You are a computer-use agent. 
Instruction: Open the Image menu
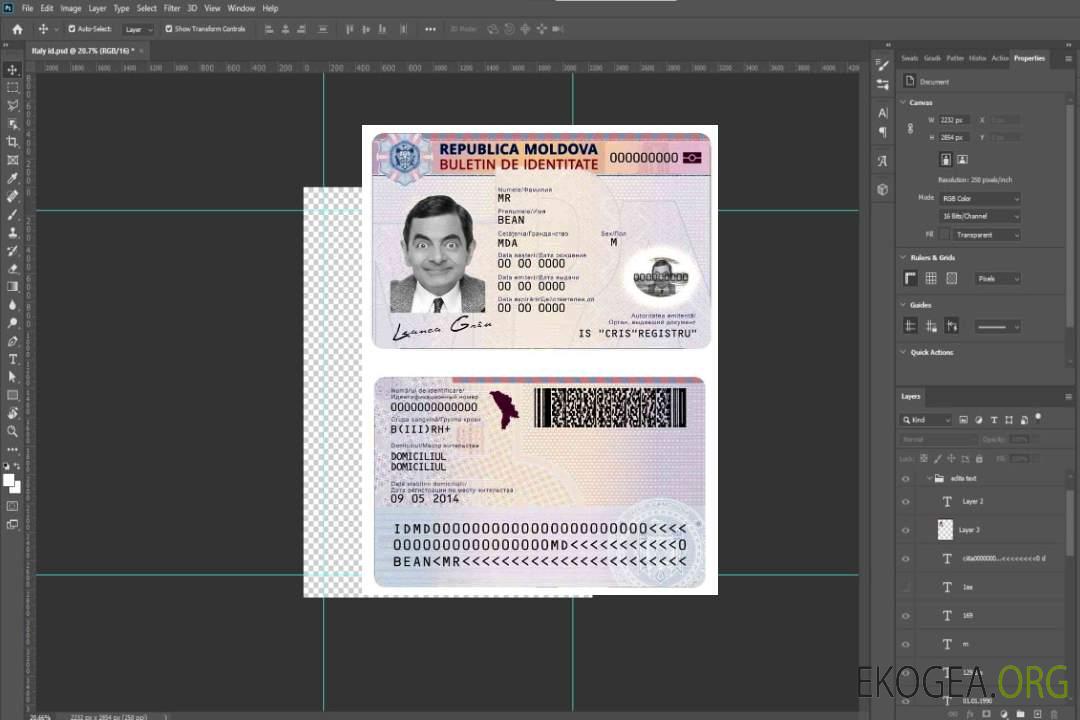pyautogui.click(x=70, y=8)
